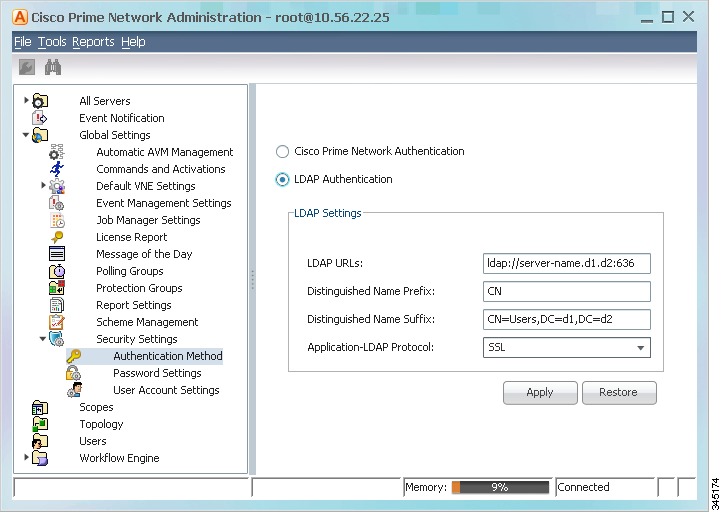Click the Scheme Management clipboard icon
This screenshot has width=721, height=512.
click(57, 322)
